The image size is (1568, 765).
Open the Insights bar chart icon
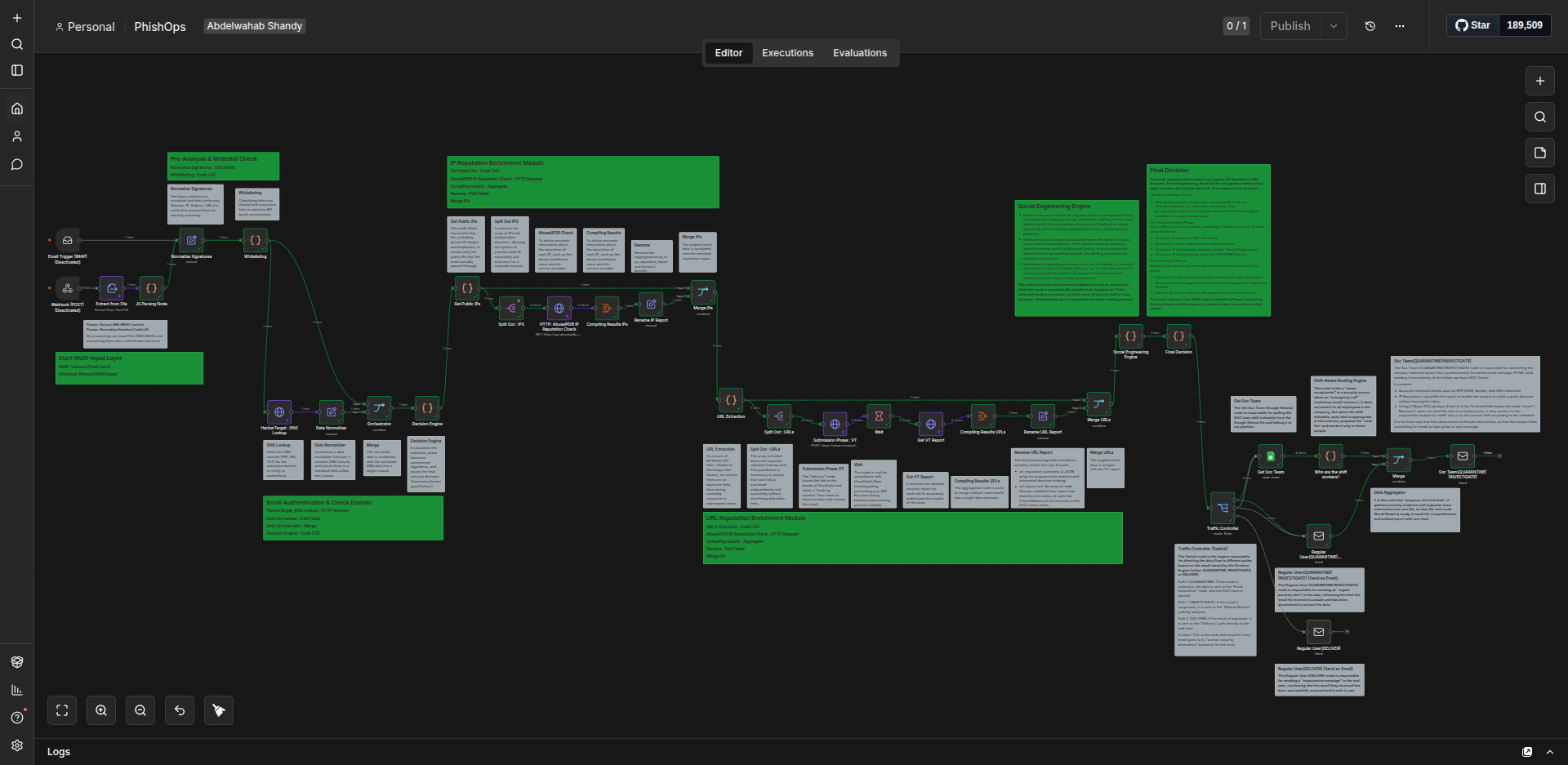(16, 690)
